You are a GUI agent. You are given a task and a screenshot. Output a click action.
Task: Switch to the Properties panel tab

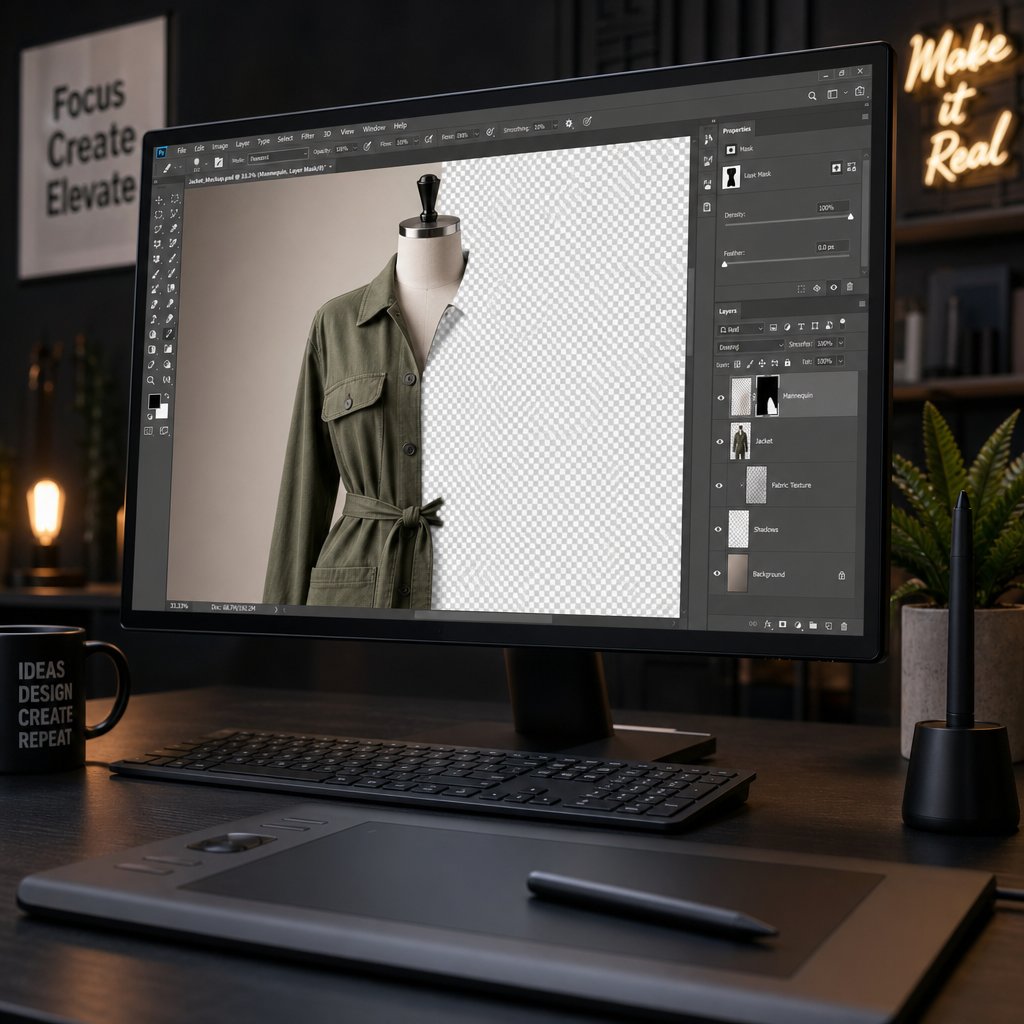[737, 130]
